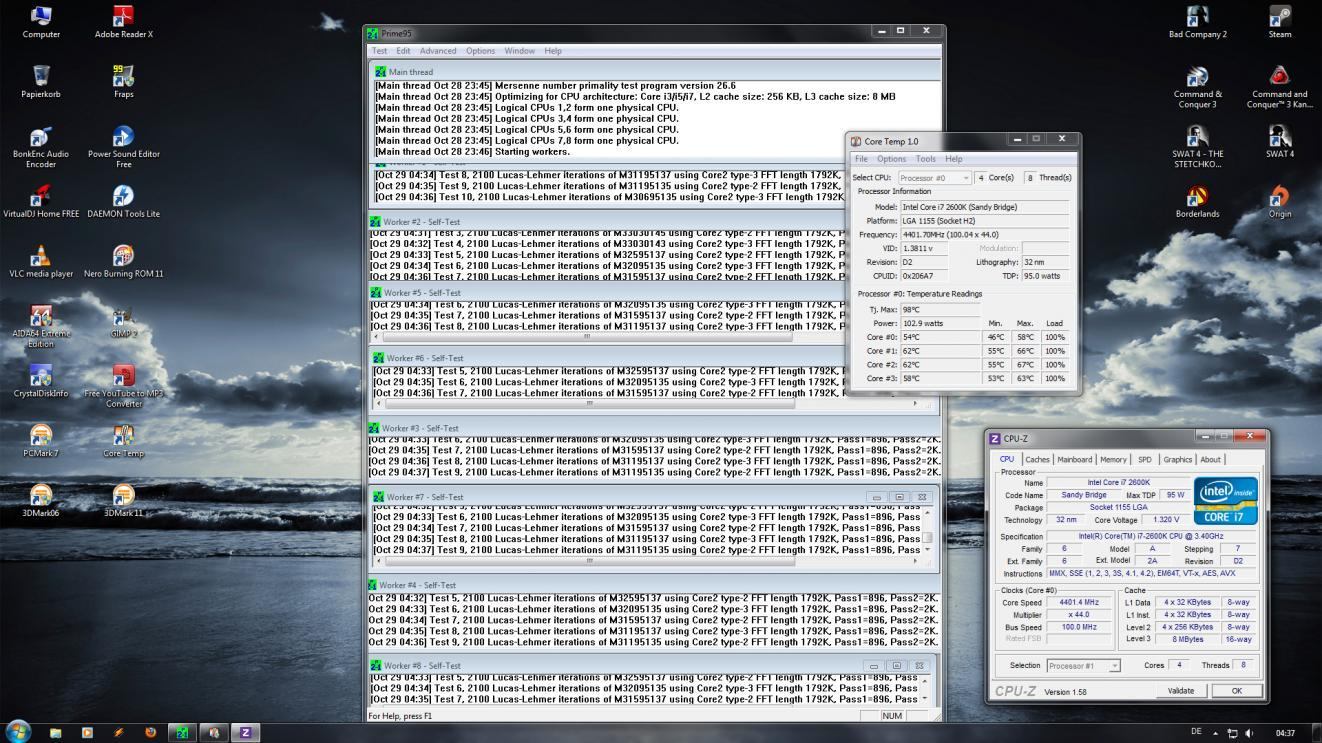Screen dimensions: 1322x743
Task: Click the Frequency field in Core Temp
Action: [x=983, y=235]
